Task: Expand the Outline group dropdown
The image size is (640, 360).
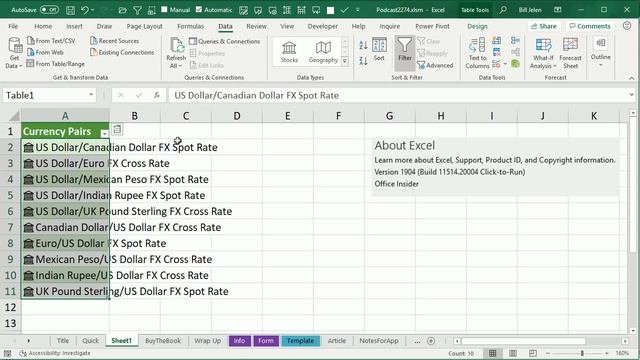Action: [x=600, y=52]
